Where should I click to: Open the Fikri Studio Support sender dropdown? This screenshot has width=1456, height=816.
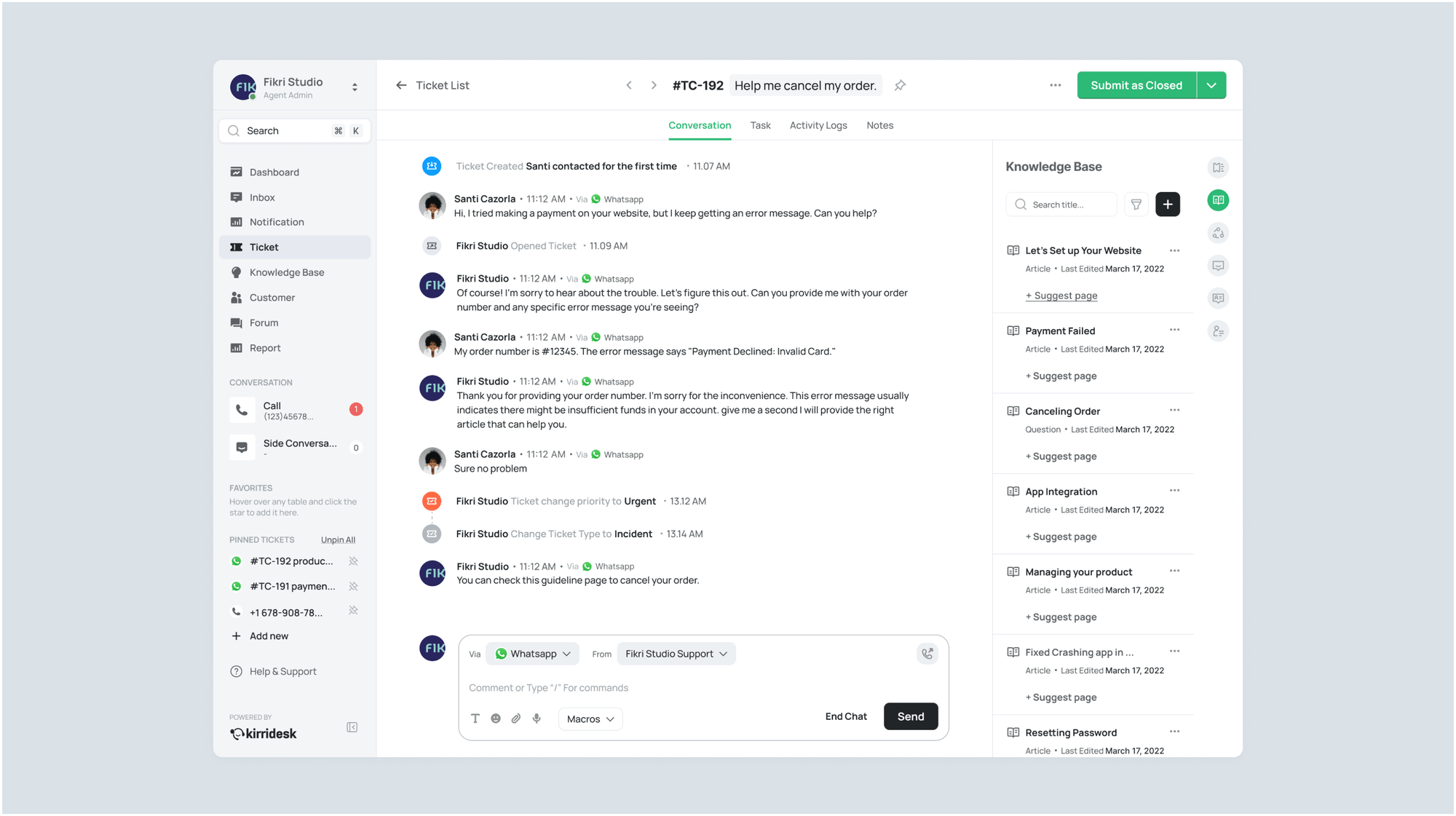676,653
